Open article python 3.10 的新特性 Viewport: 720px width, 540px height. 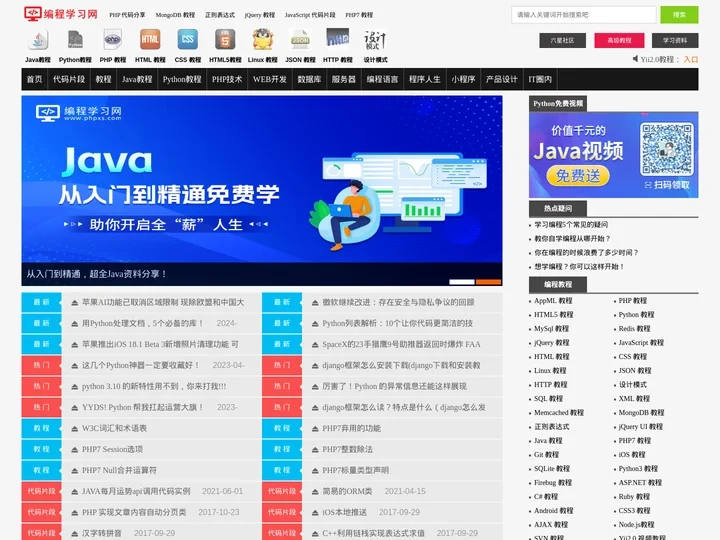[x=154, y=386]
